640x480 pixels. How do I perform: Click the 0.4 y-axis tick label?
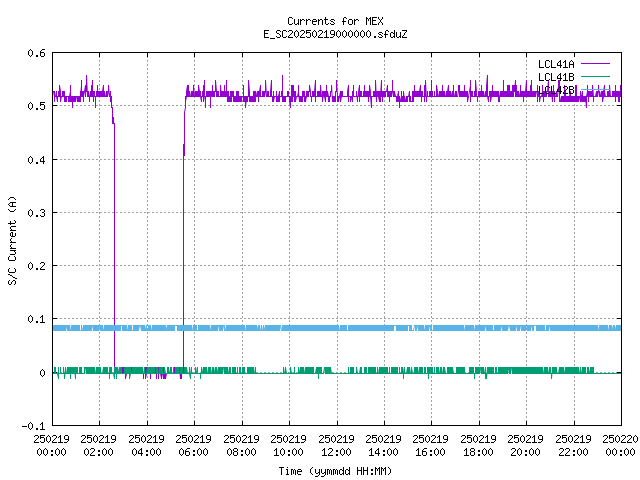[36, 160]
